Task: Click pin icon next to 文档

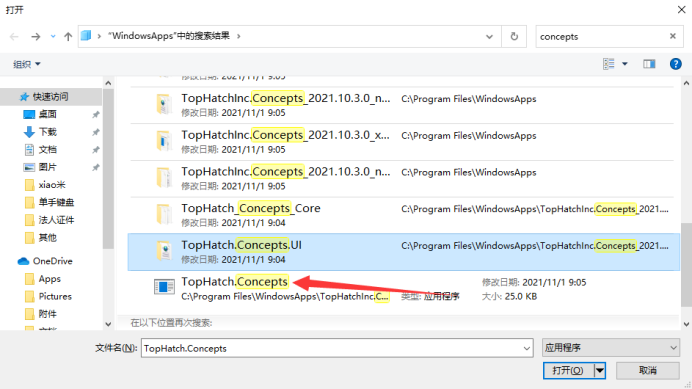Action: click(95, 150)
